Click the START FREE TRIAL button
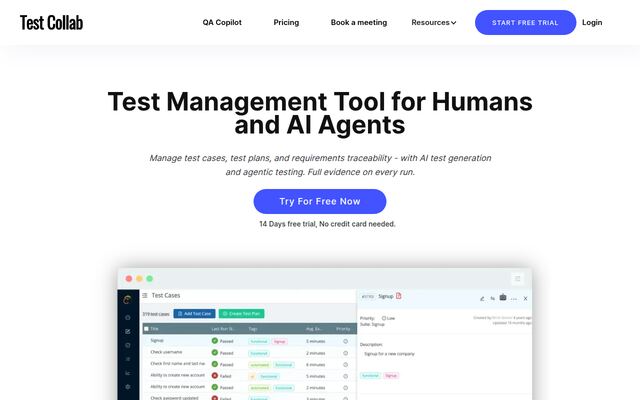The width and height of the screenshot is (640, 400). click(x=525, y=22)
